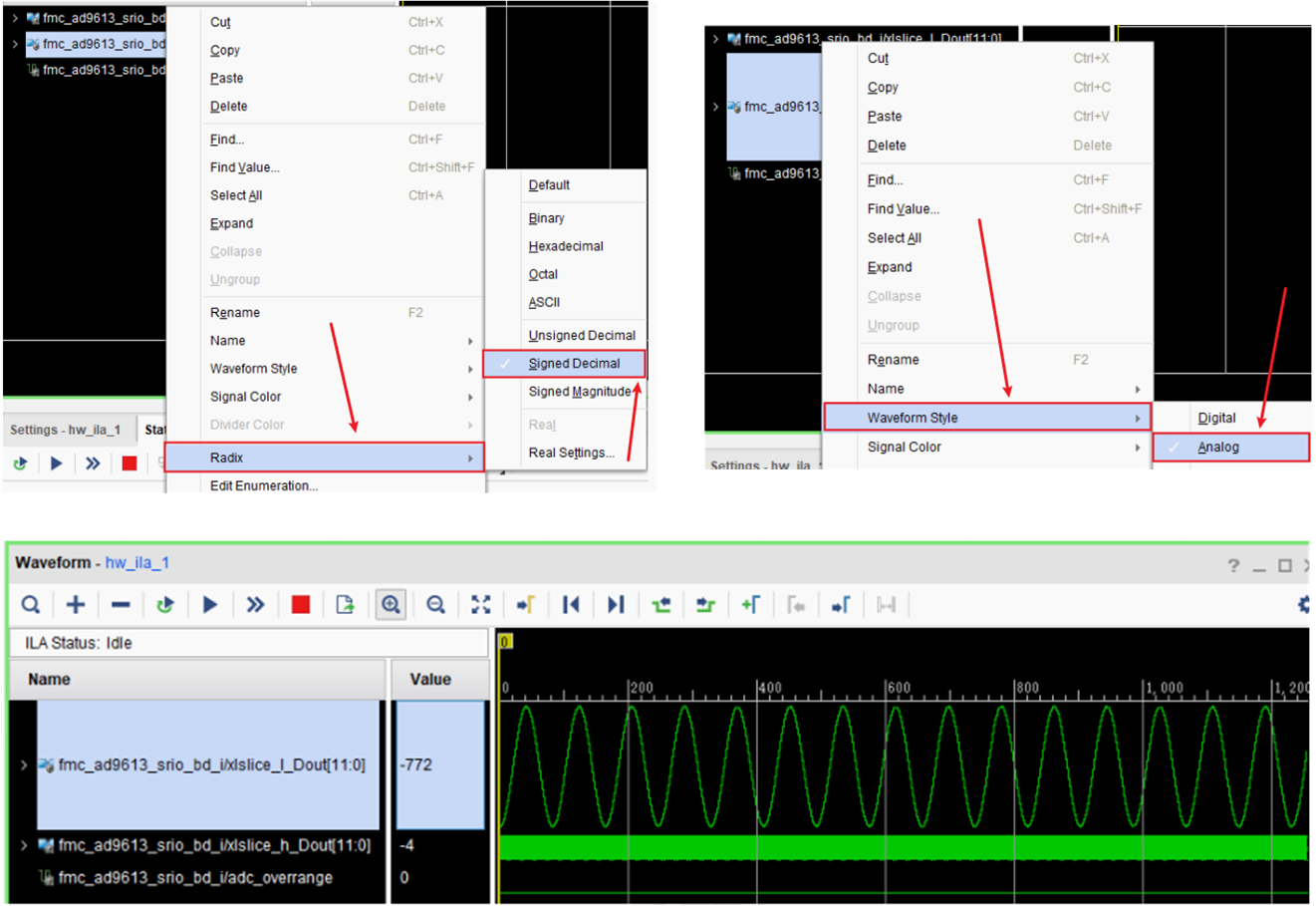The height and width of the screenshot is (906, 1316).
Task: Choose Octal radix
Action: pos(543,274)
